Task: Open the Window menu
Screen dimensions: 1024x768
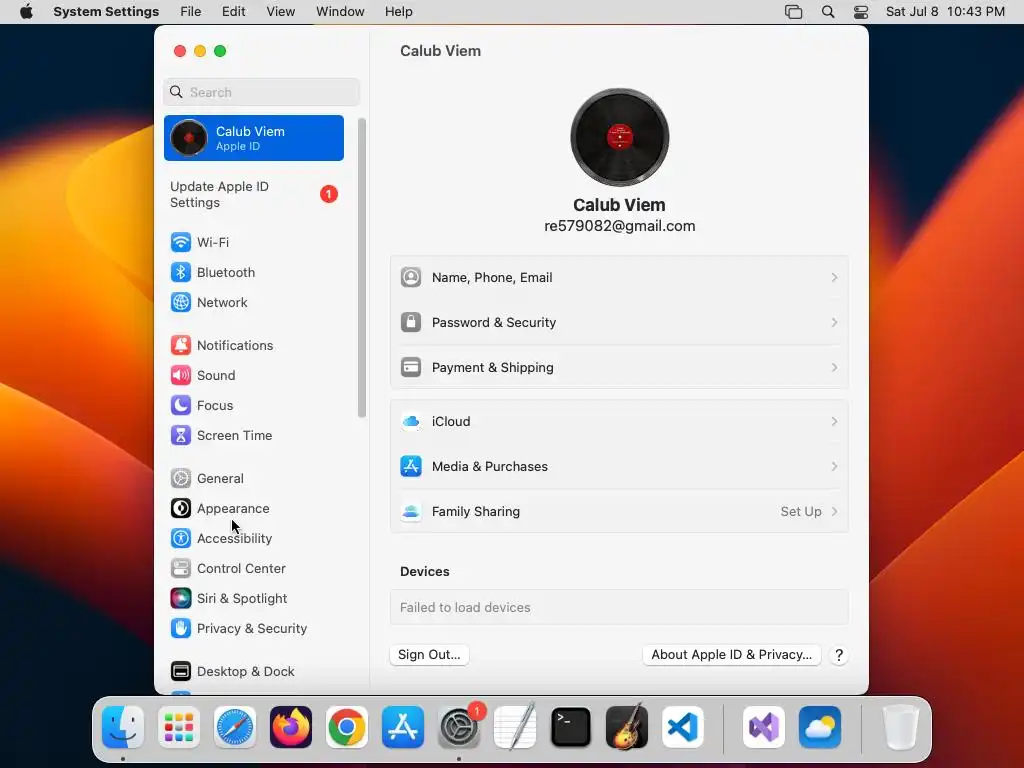Action: click(340, 12)
